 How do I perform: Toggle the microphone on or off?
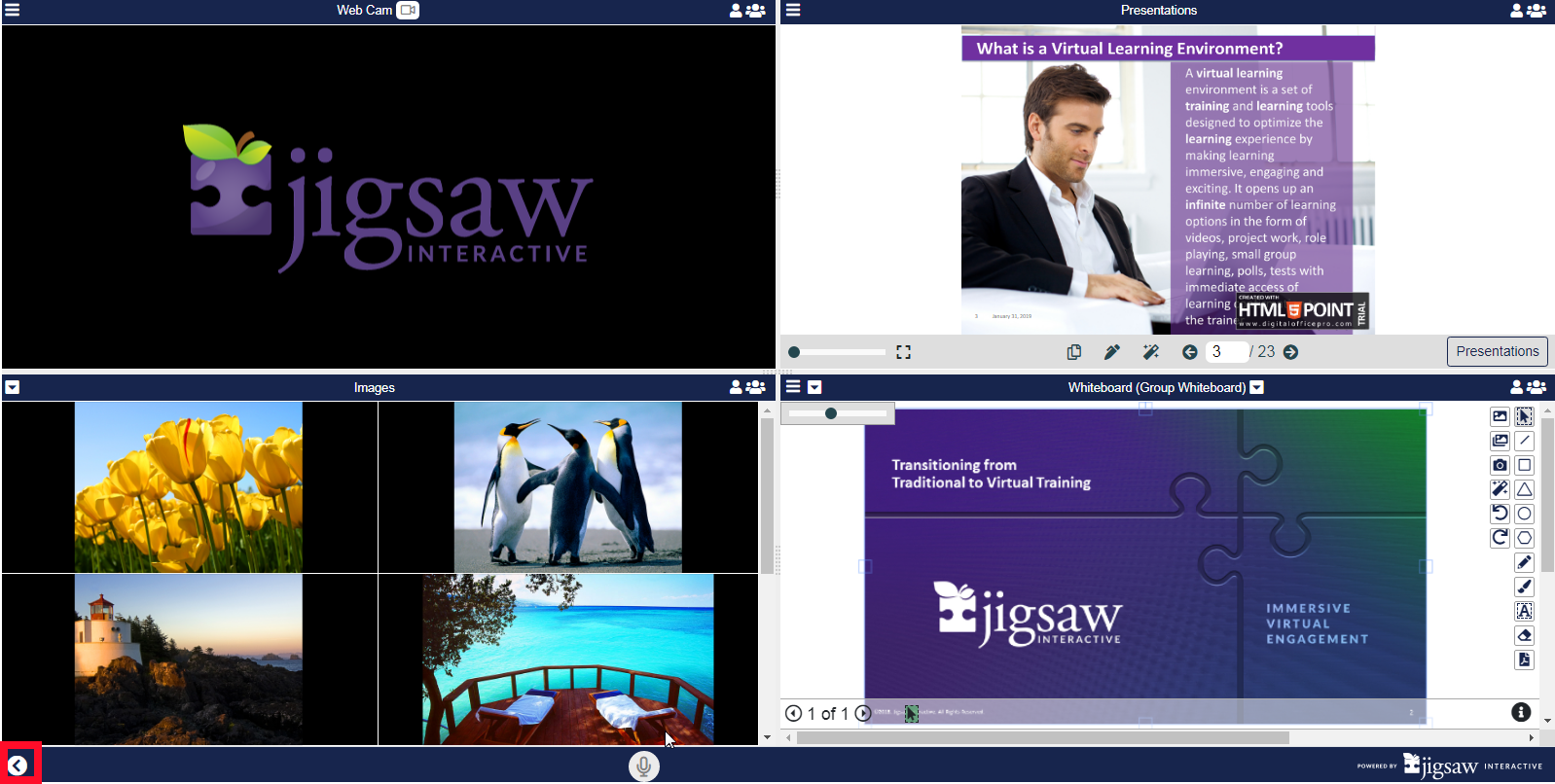coord(643,766)
